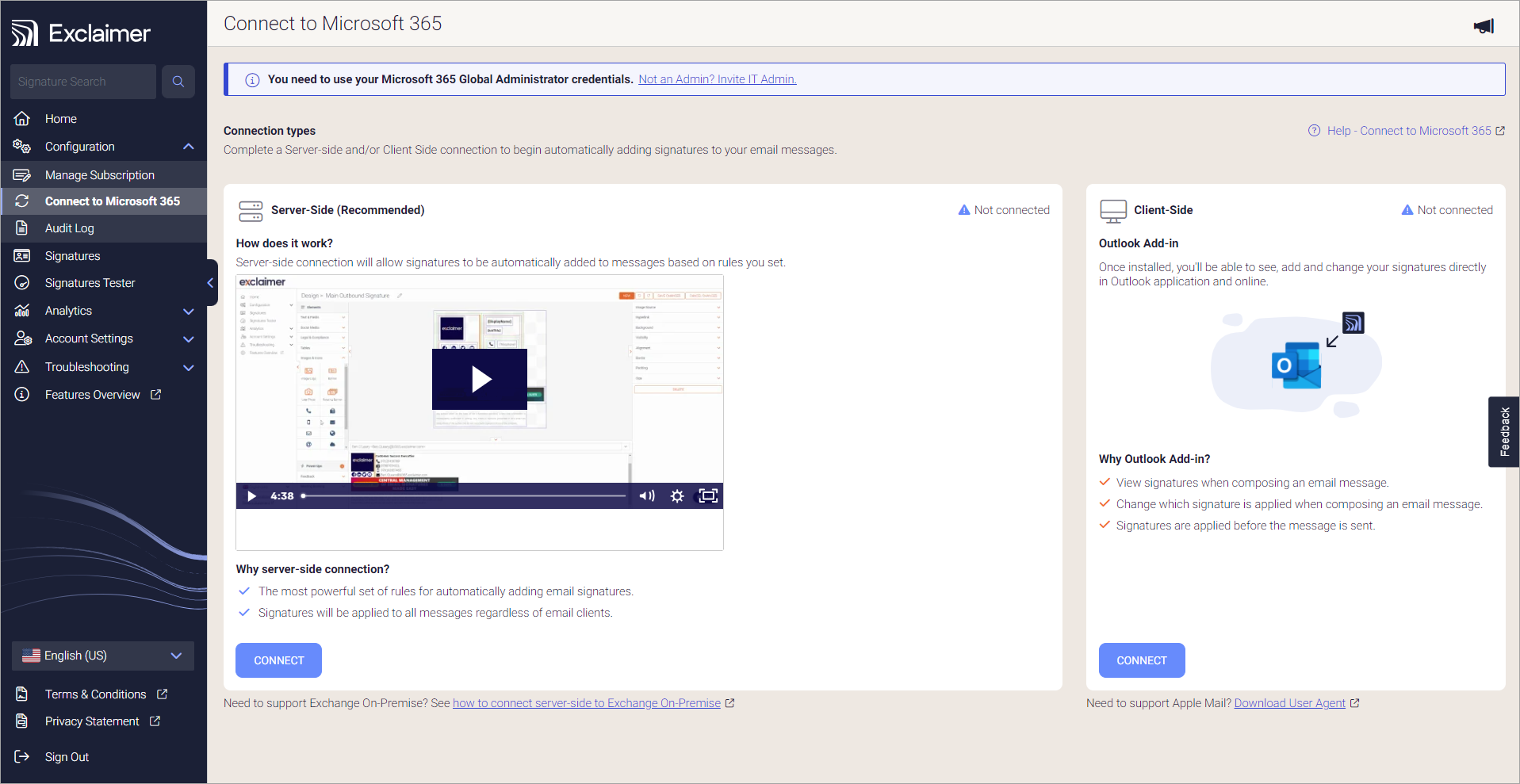1520x784 pixels.
Task: Select the Configuration gear icon
Action: (x=22, y=146)
